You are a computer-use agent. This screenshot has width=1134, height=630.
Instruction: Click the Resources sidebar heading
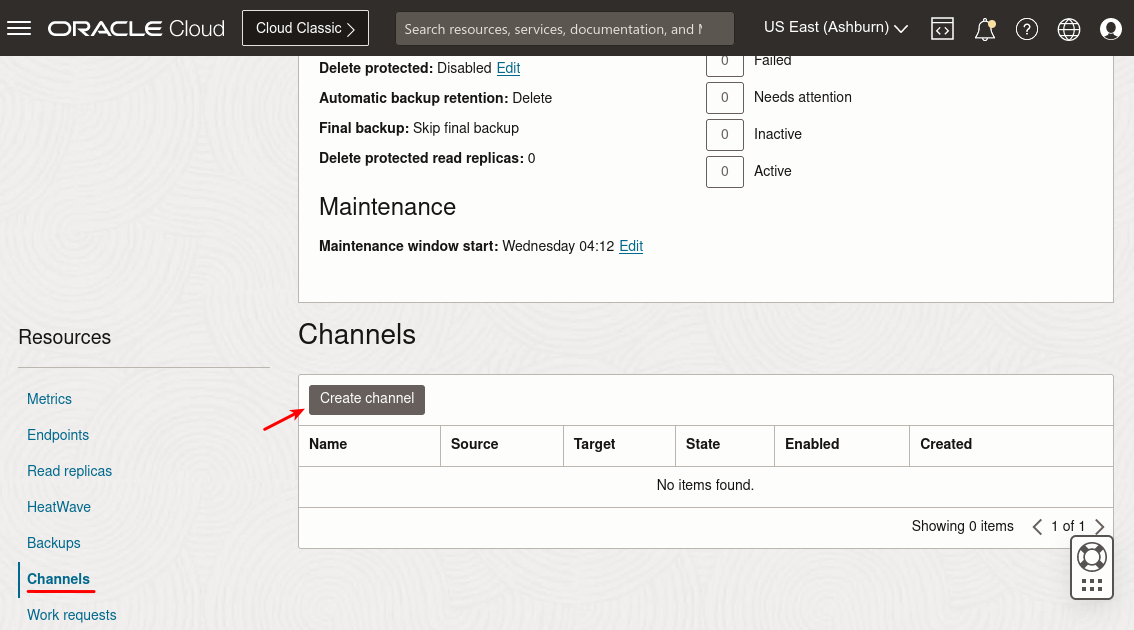tap(64, 337)
